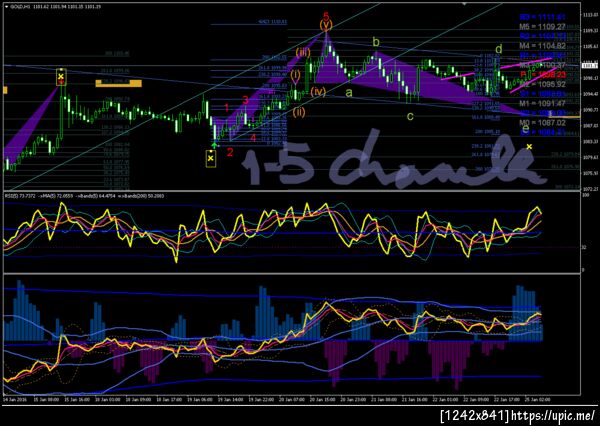Click the boxed yellow X marker below 19 Jan low

coord(210,158)
